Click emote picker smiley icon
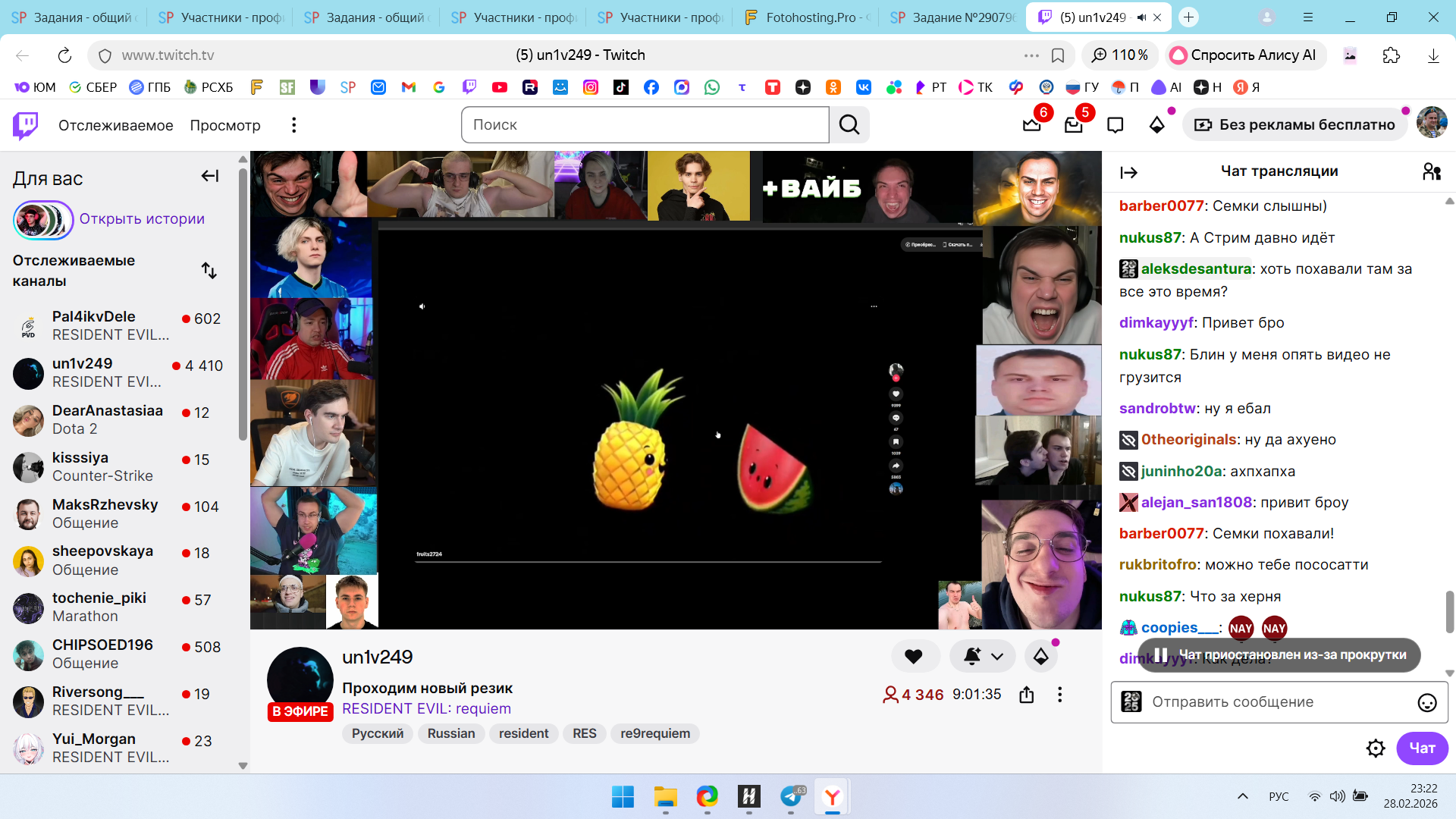Screen dimensions: 1456x819 [1426, 703]
